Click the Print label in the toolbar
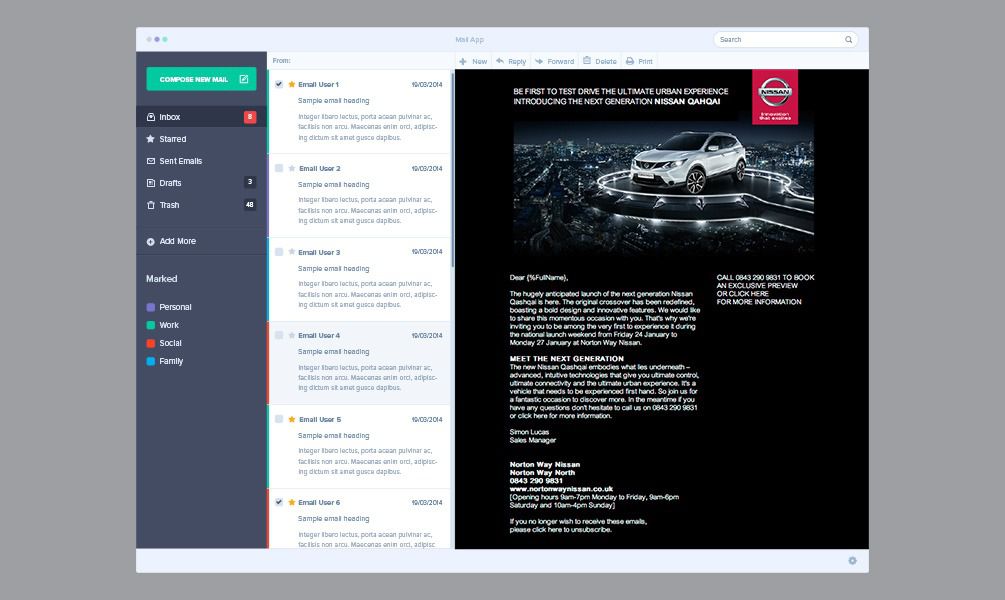The height and width of the screenshot is (600, 1005). pyautogui.click(x=645, y=62)
